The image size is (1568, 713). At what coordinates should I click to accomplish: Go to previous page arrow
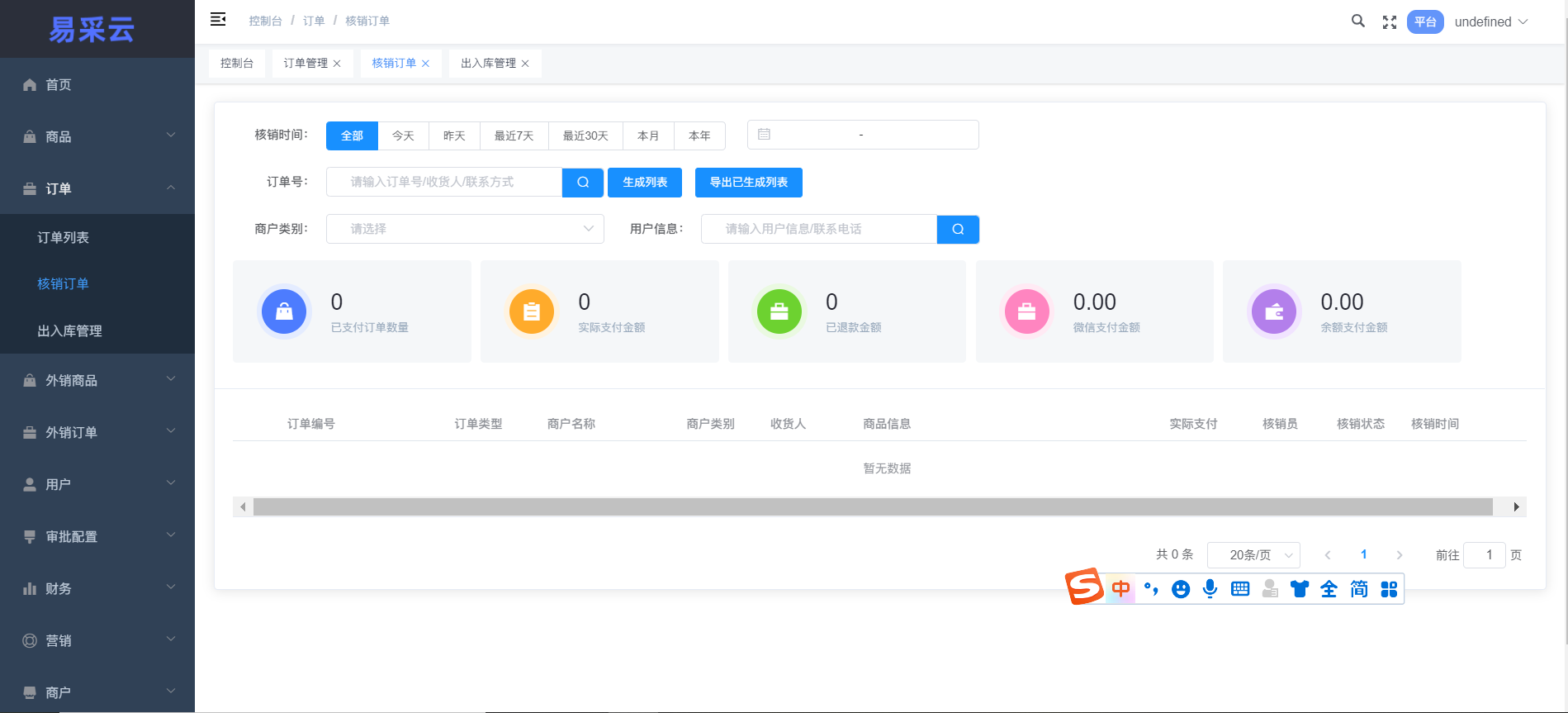1328,555
